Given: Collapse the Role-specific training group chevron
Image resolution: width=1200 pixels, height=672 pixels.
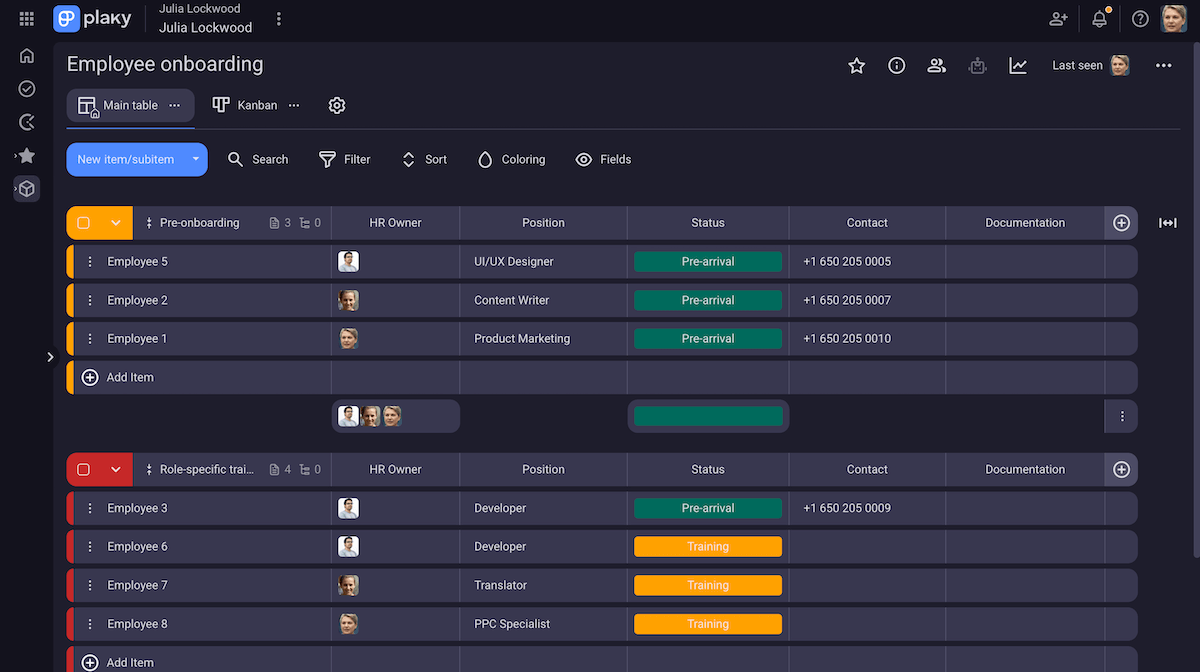Looking at the screenshot, I should pos(115,468).
